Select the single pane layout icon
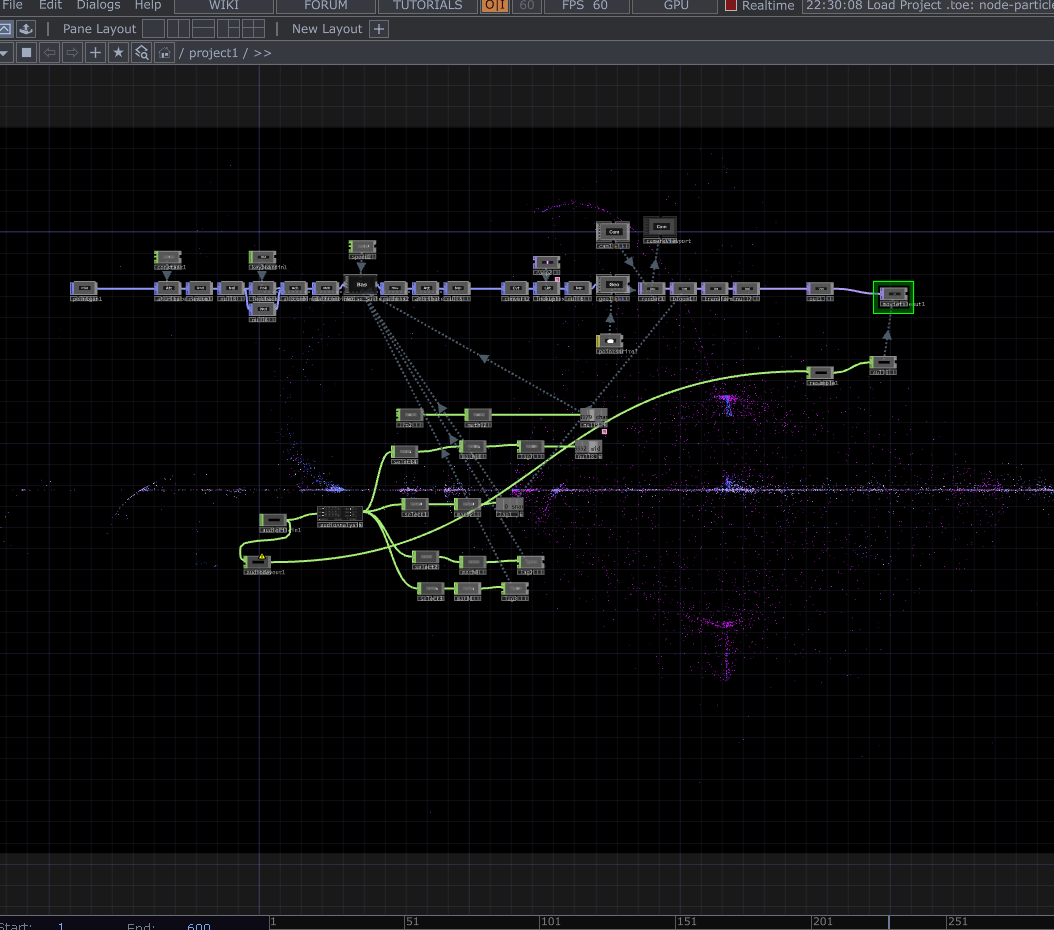Viewport: 1054px width, 930px height. tap(154, 29)
